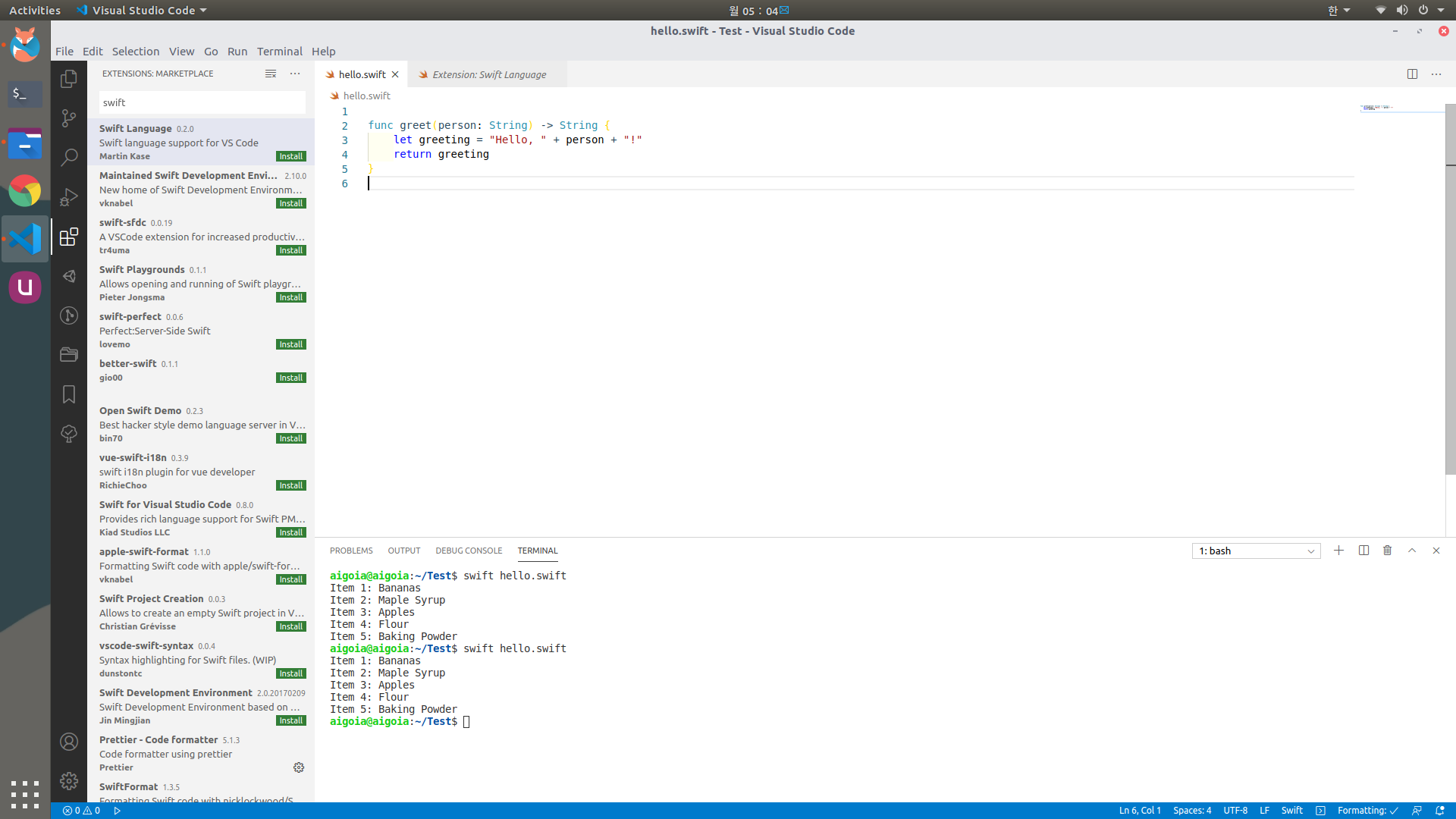Maximize the terminal panel size

(x=1411, y=551)
